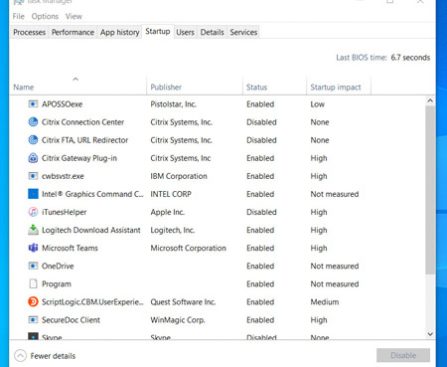Screen dimensions: 447x367
Task: Click the vertical scrollbar thumb
Action: point(430,189)
